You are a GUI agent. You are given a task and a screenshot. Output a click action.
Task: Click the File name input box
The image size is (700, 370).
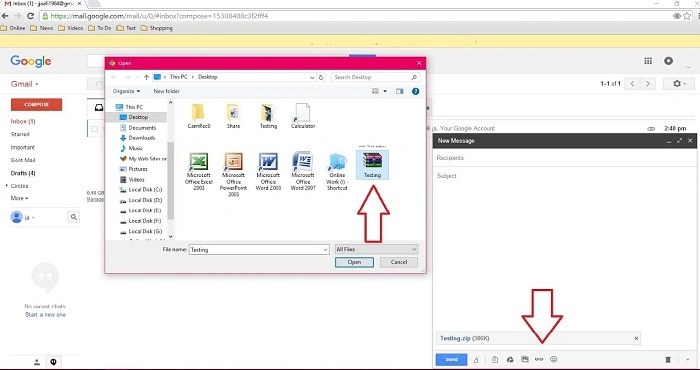(259, 250)
